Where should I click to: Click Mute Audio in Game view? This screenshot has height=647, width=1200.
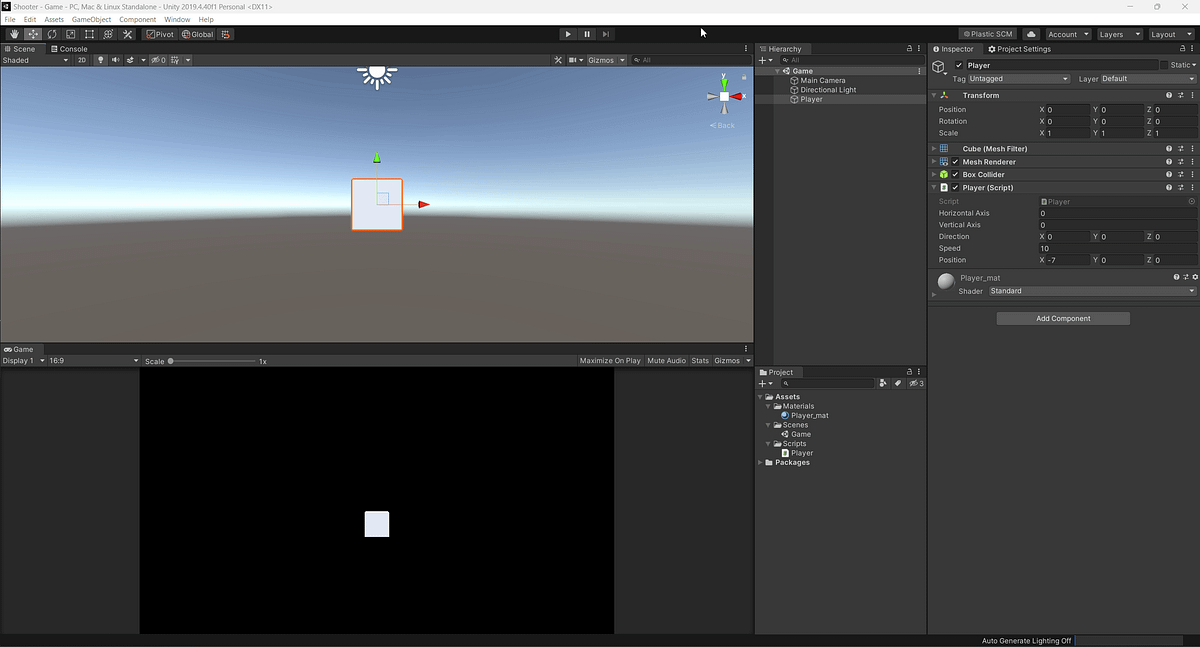coord(666,360)
